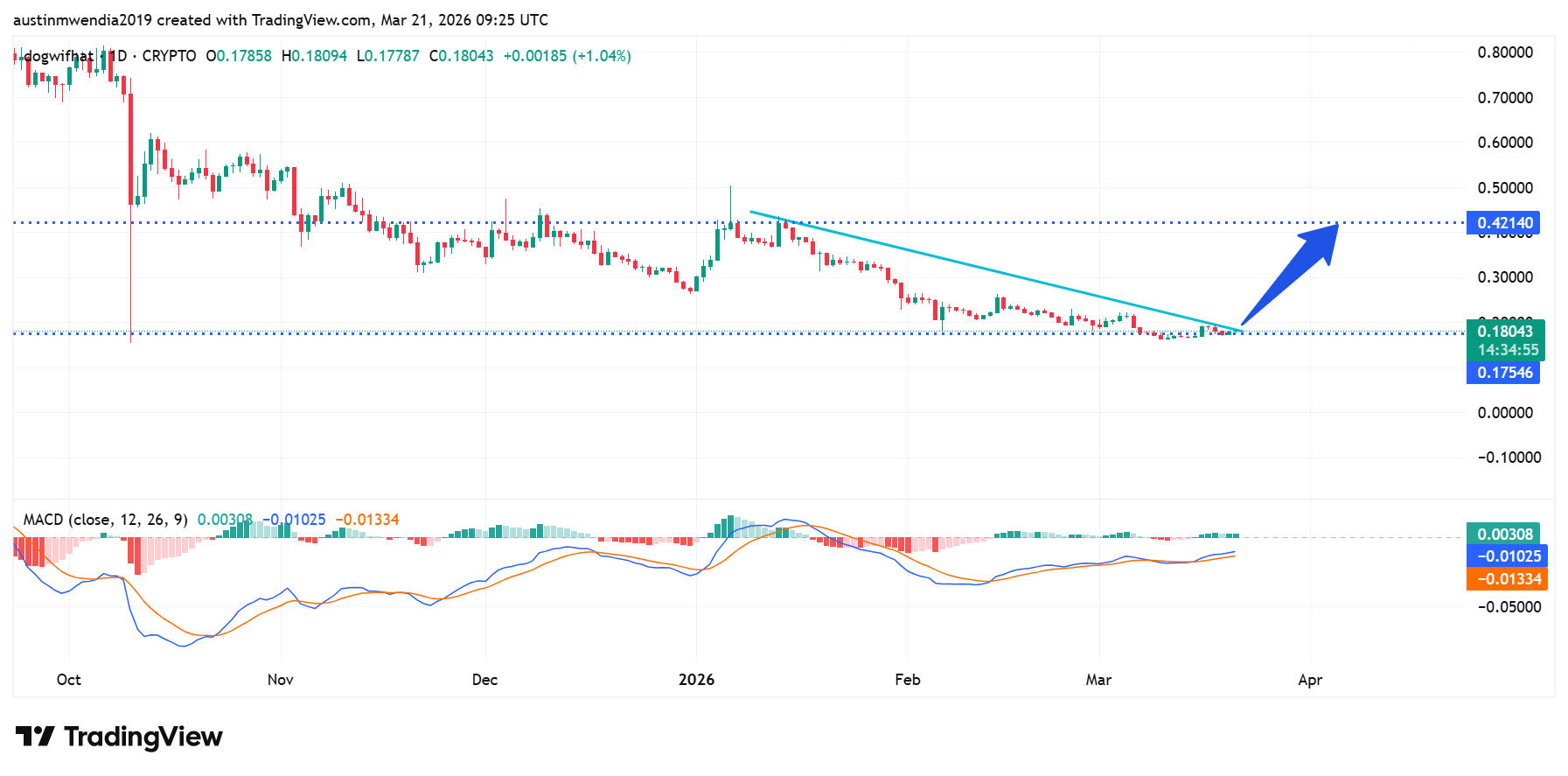Click the close value C0.18043 in the header
The height and width of the screenshot is (776, 1568).
461,56
